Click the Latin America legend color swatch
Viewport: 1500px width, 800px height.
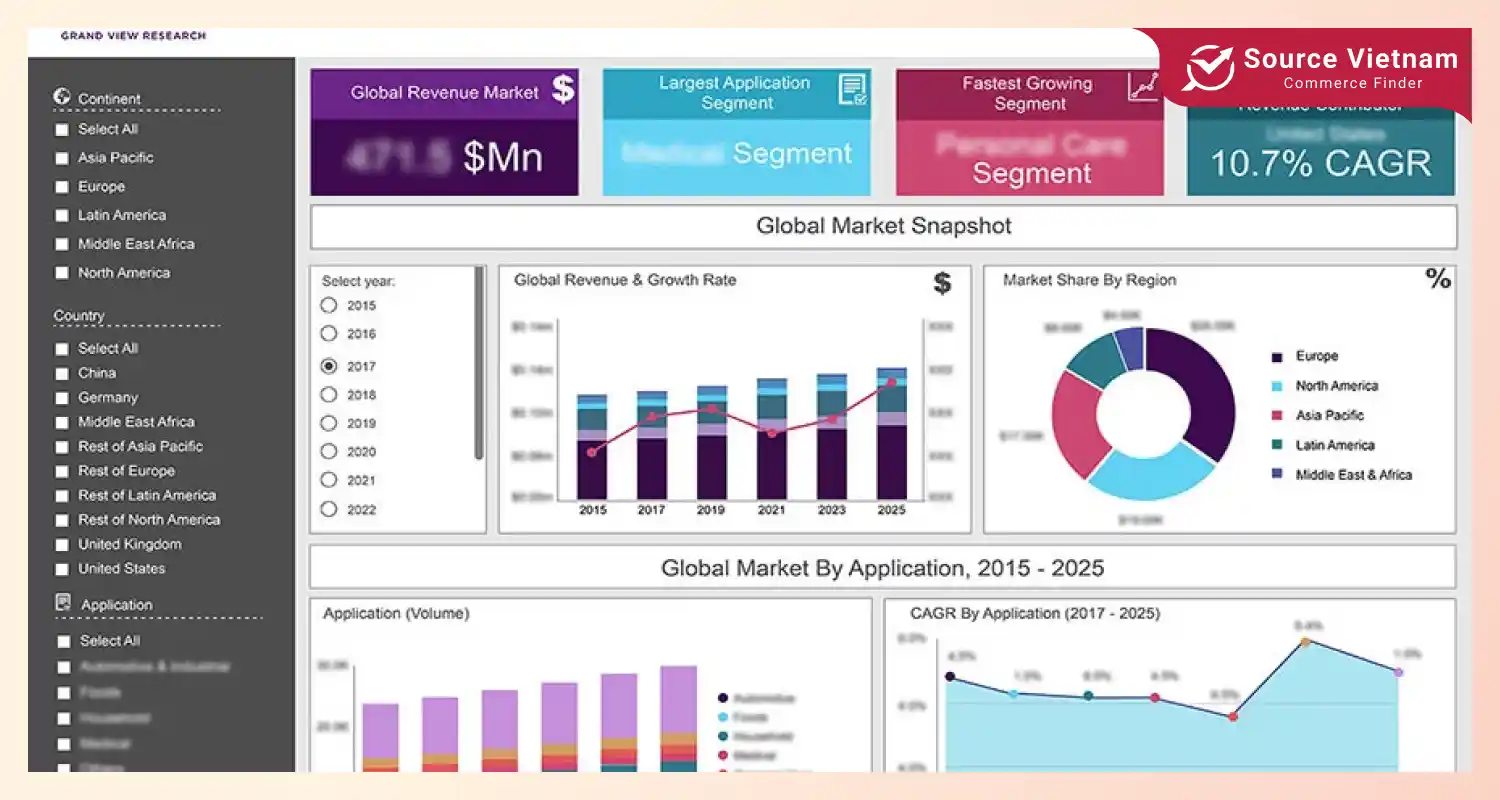click(1277, 445)
